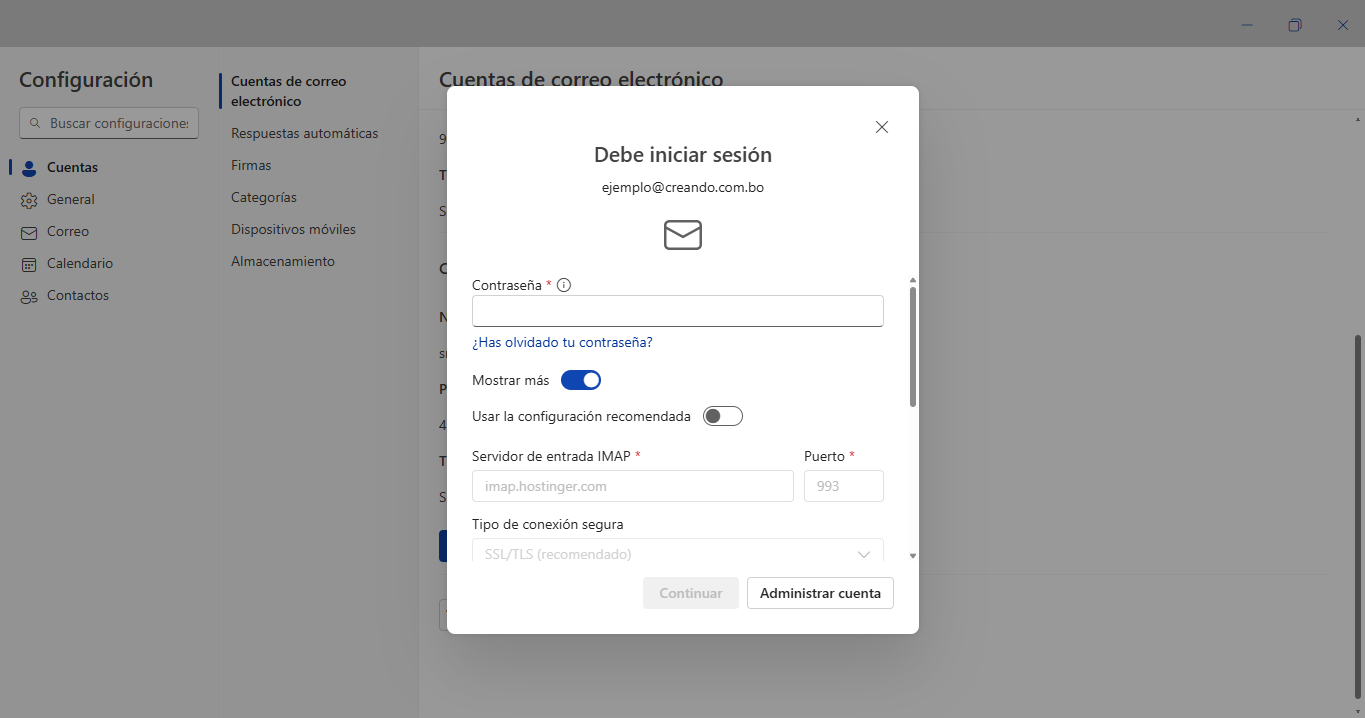The width and height of the screenshot is (1365, 718).
Task: Open Firmas submenu
Action: tap(251, 165)
